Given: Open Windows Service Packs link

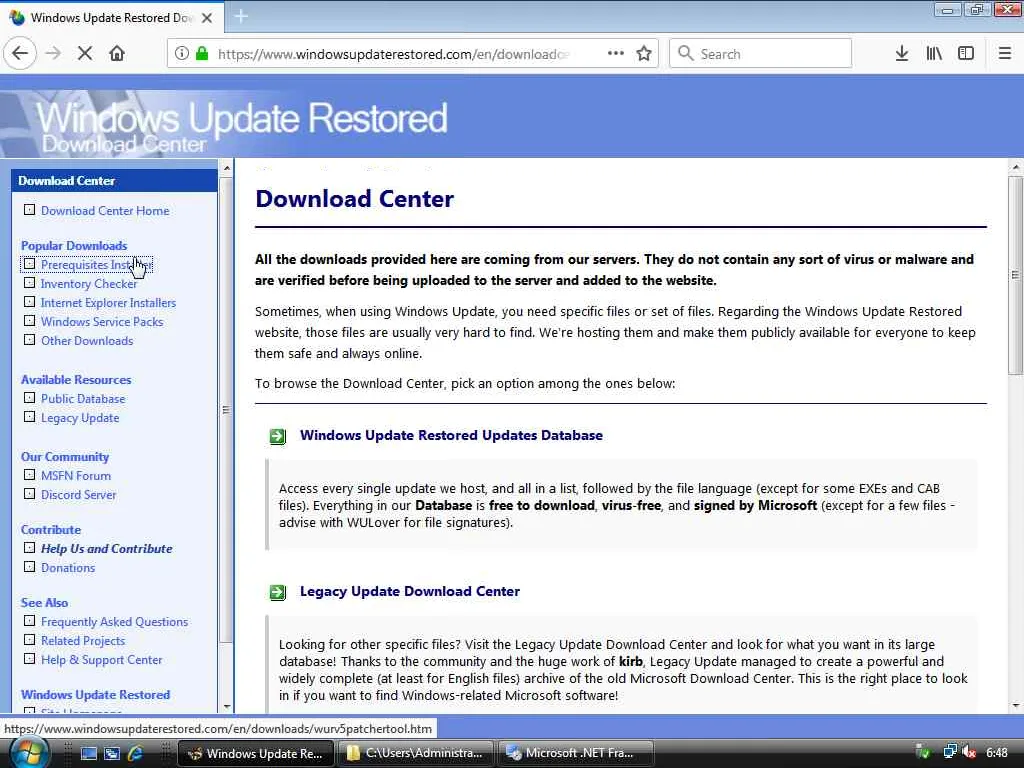Looking at the screenshot, I should [x=102, y=322].
